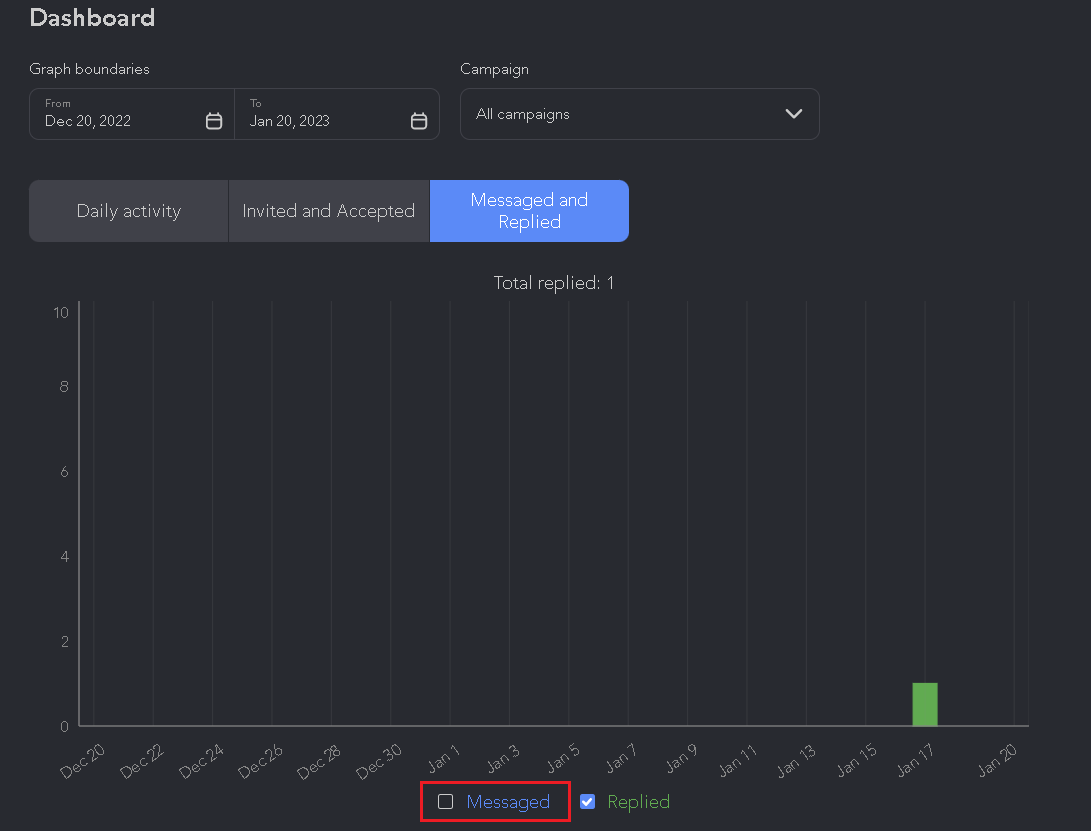The width and height of the screenshot is (1091, 831).
Task: Click the Dashboard heading
Action: click(x=92, y=17)
